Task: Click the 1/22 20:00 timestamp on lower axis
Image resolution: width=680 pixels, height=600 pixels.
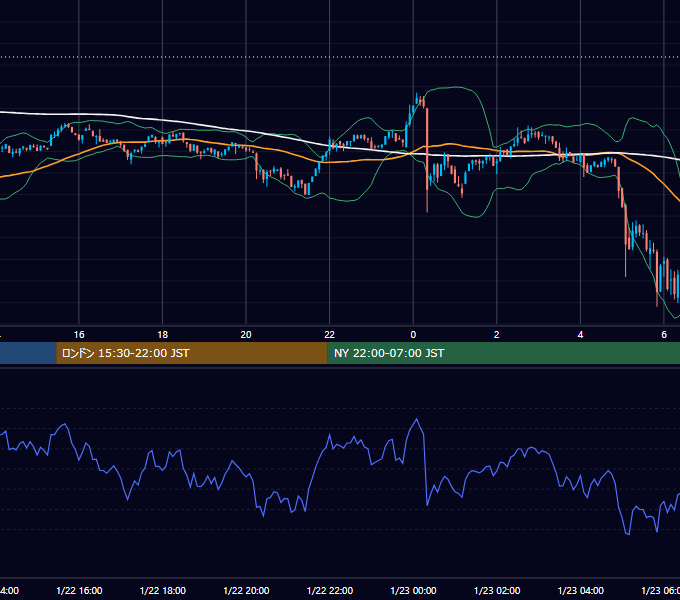Action: (246, 590)
